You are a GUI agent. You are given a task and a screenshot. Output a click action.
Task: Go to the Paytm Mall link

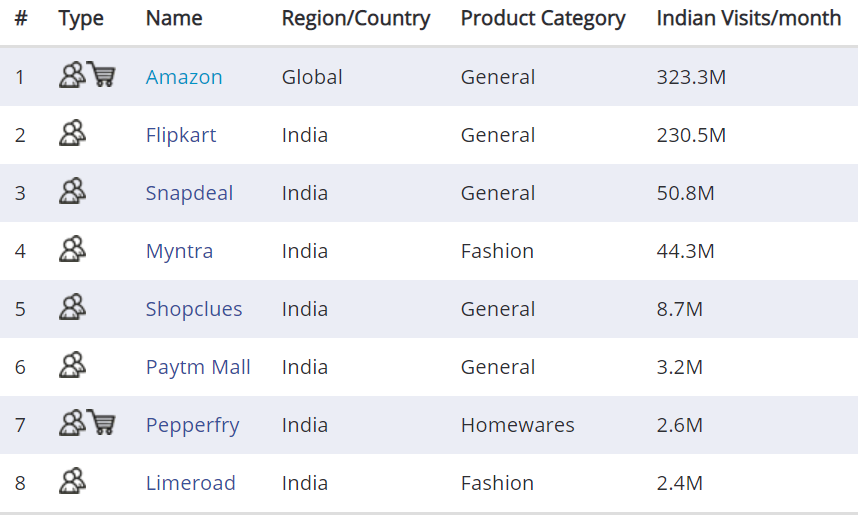[198, 367]
